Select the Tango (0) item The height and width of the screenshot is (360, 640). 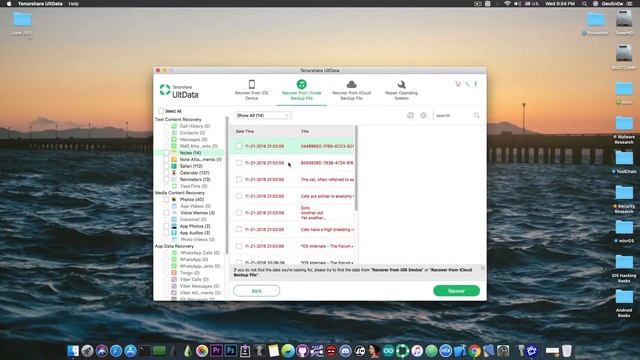pos(190,273)
